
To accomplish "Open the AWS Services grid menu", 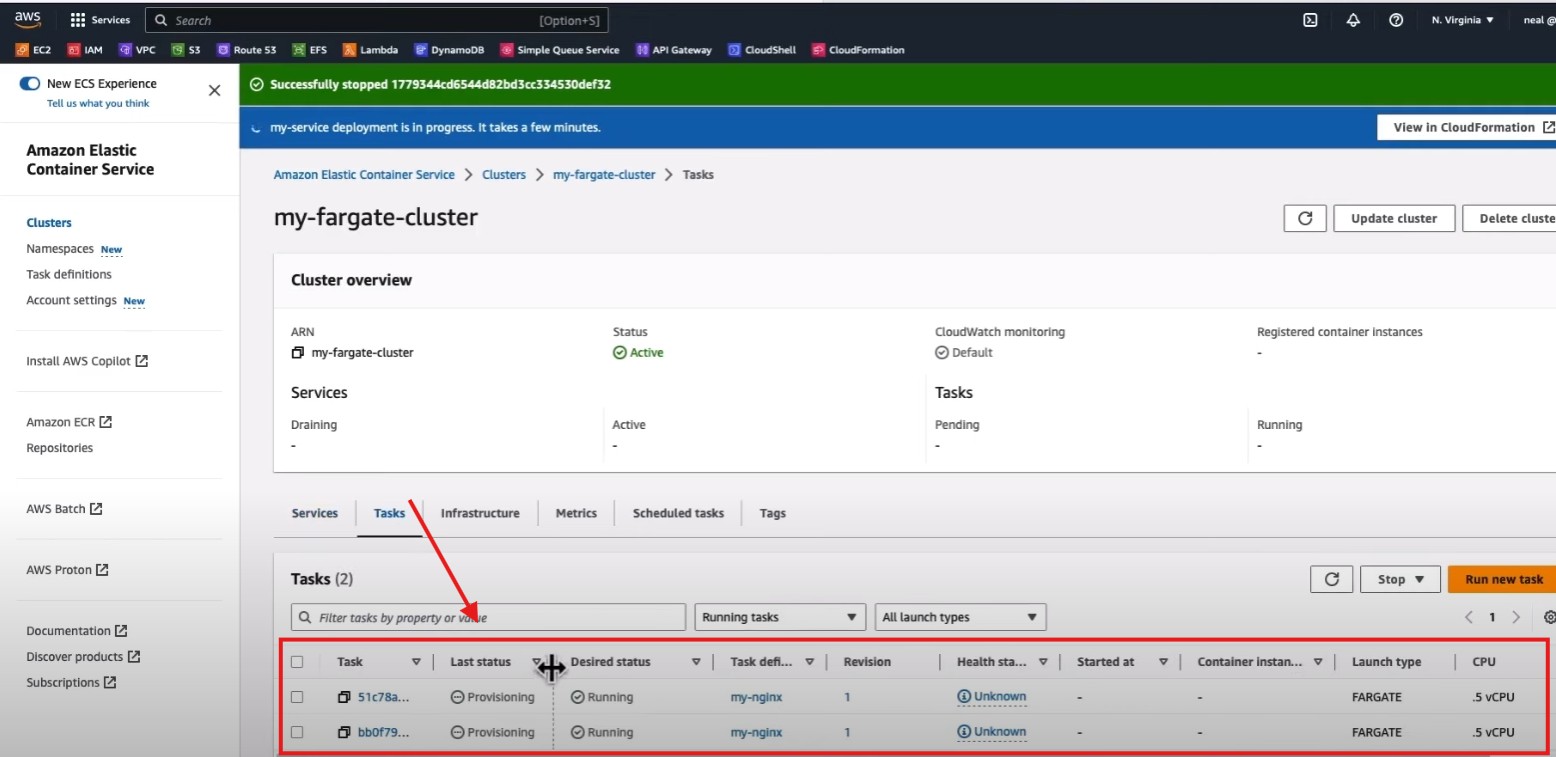I will (100, 20).
